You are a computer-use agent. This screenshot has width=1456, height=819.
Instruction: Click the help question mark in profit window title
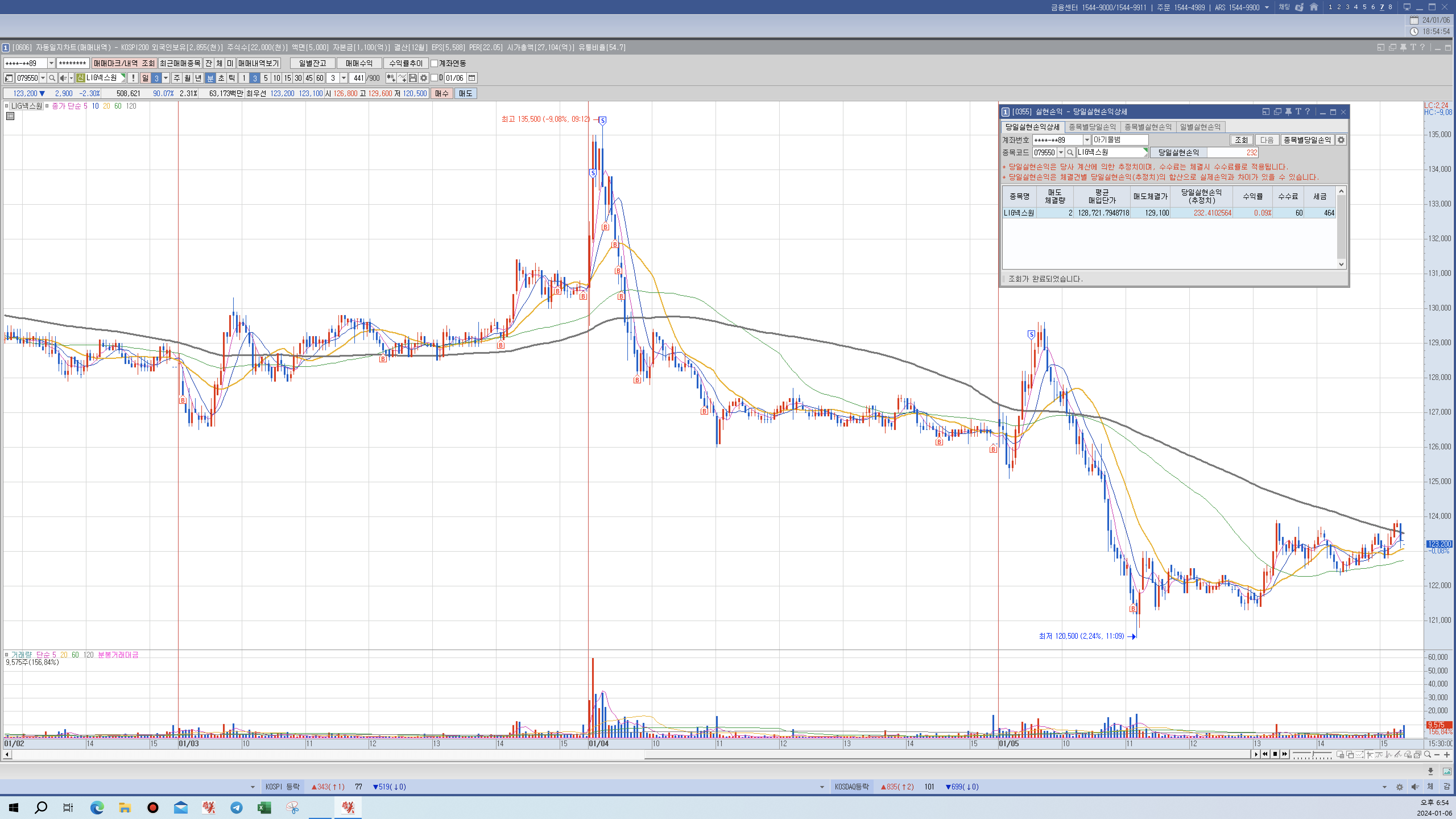click(1307, 112)
